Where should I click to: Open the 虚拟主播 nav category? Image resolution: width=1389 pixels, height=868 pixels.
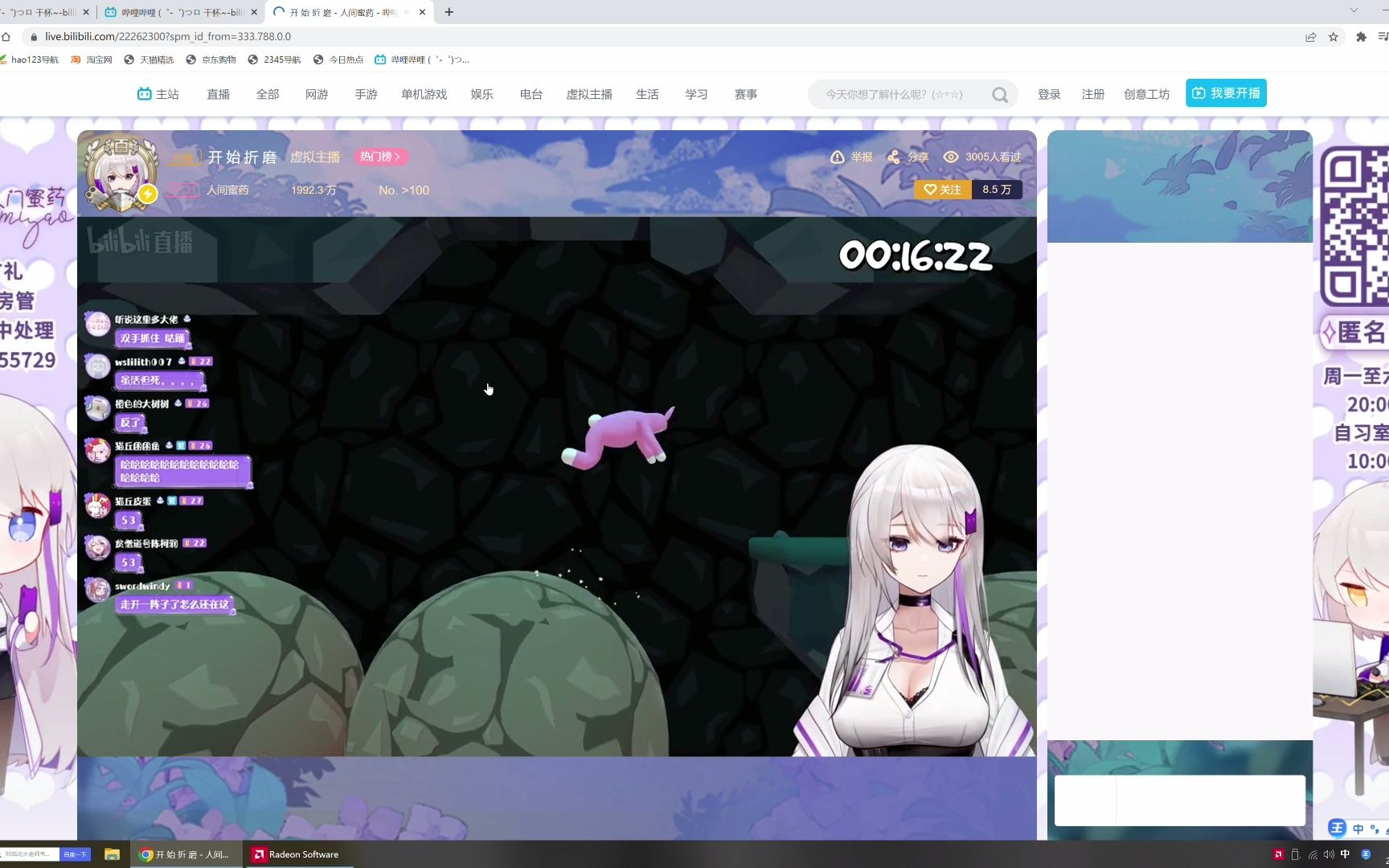coord(589,94)
